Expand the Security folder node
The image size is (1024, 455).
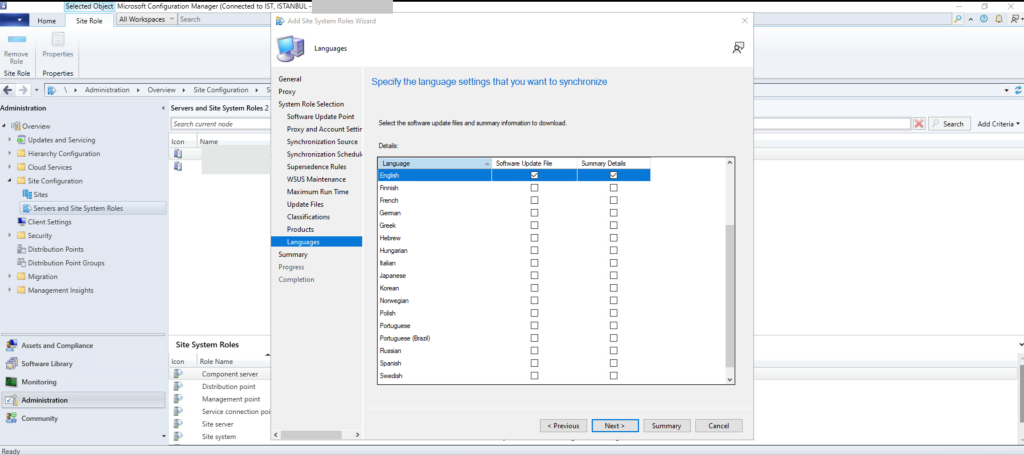10,235
